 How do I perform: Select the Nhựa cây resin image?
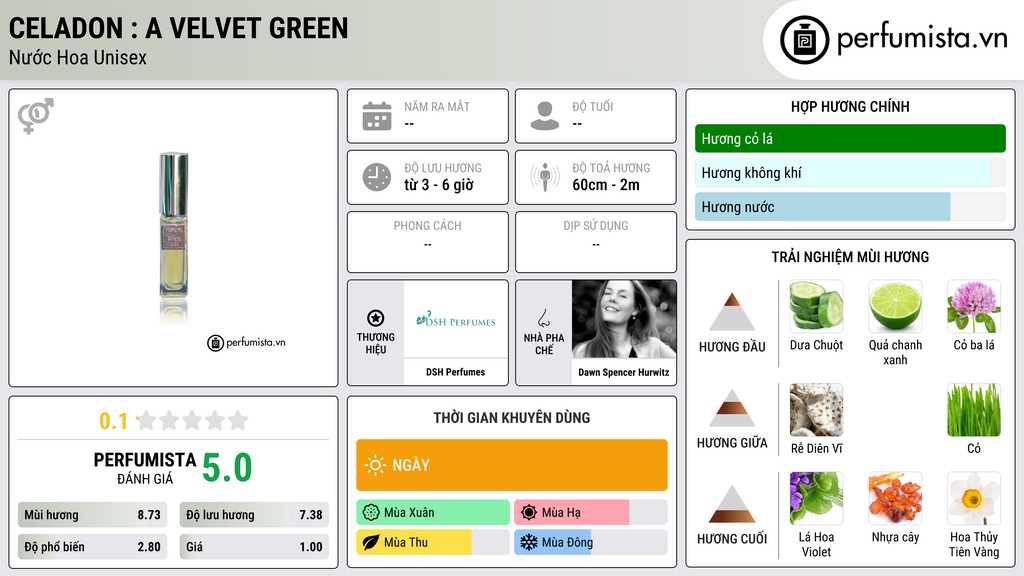coord(895,498)
